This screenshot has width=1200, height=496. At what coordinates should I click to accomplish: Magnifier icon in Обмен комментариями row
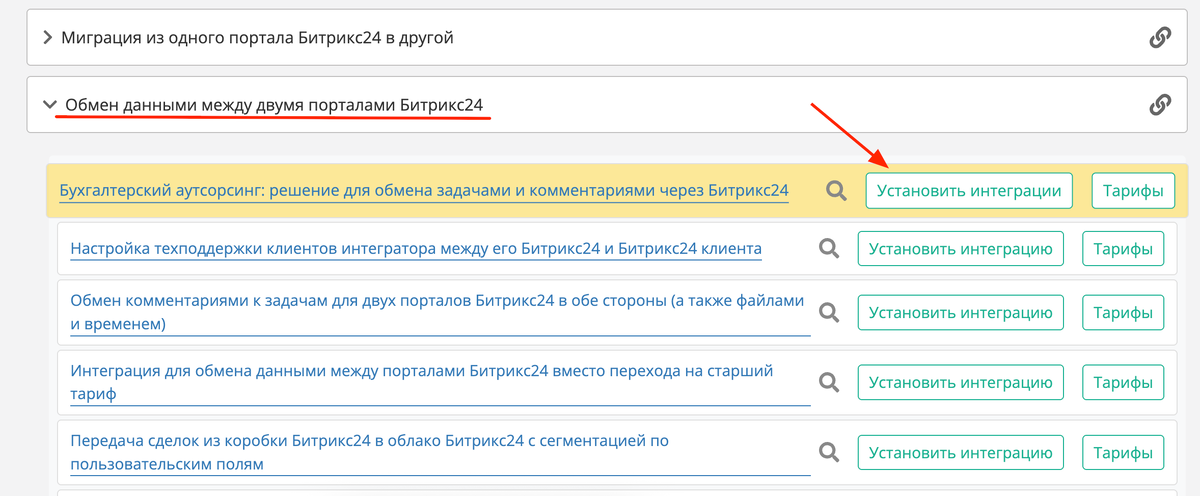pos(828,312)
